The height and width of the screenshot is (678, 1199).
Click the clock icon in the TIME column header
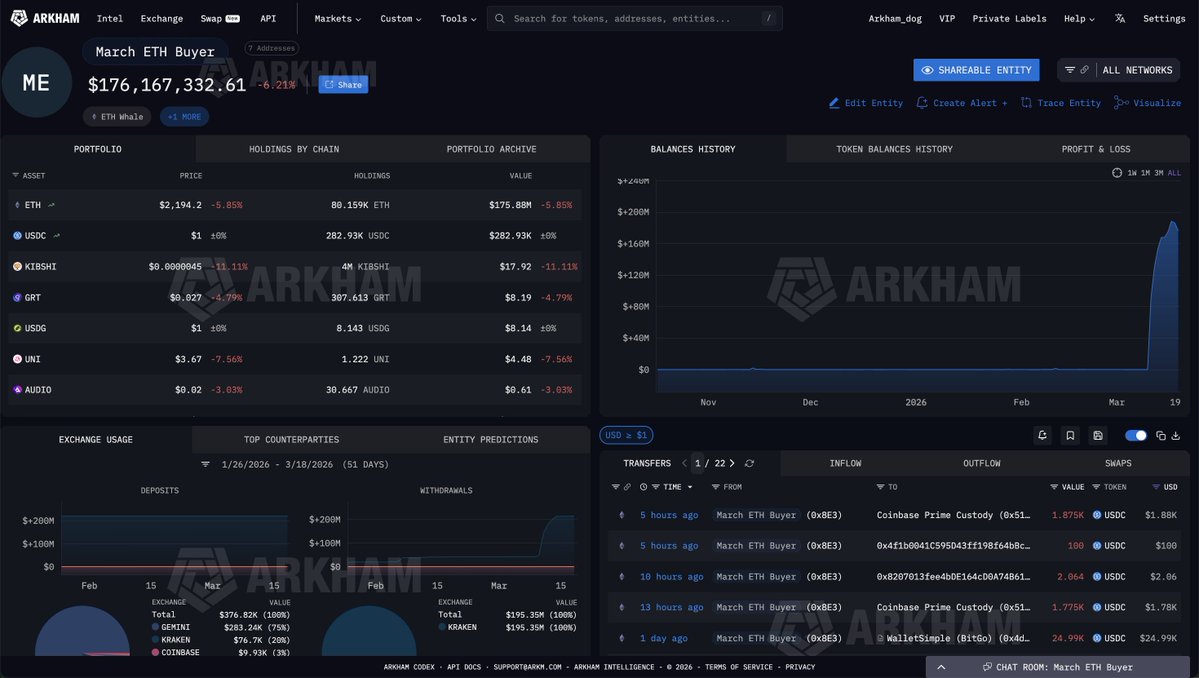(643, 487)
